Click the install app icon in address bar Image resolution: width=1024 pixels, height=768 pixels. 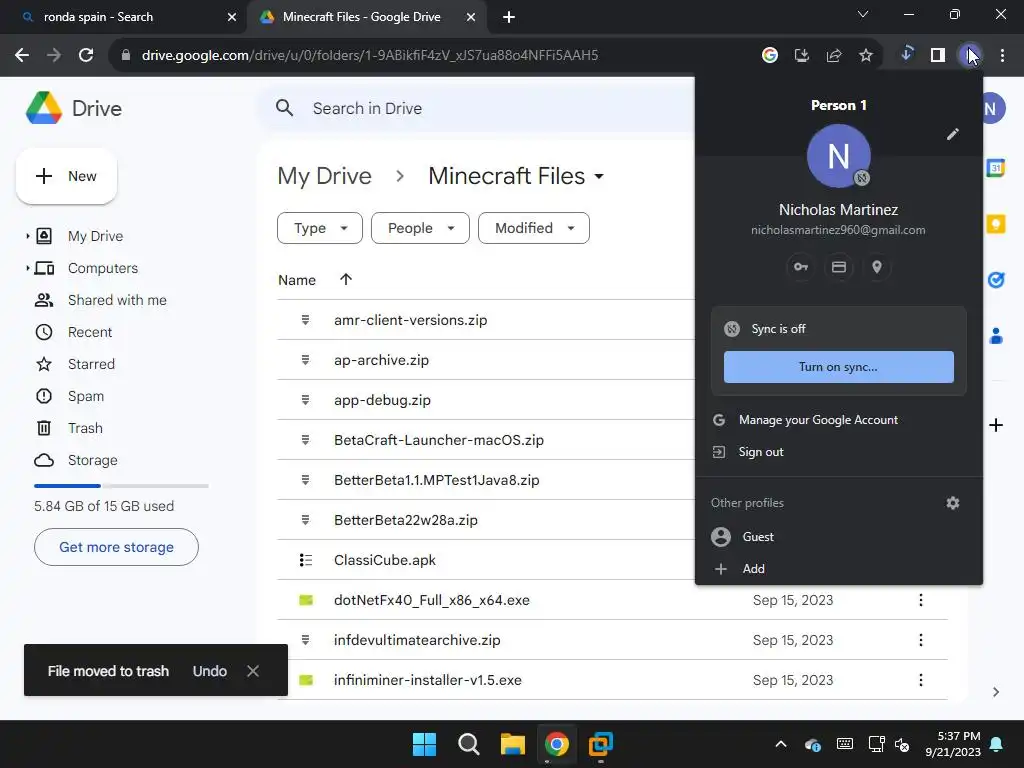pyautogui.click(x=802, y=55)
